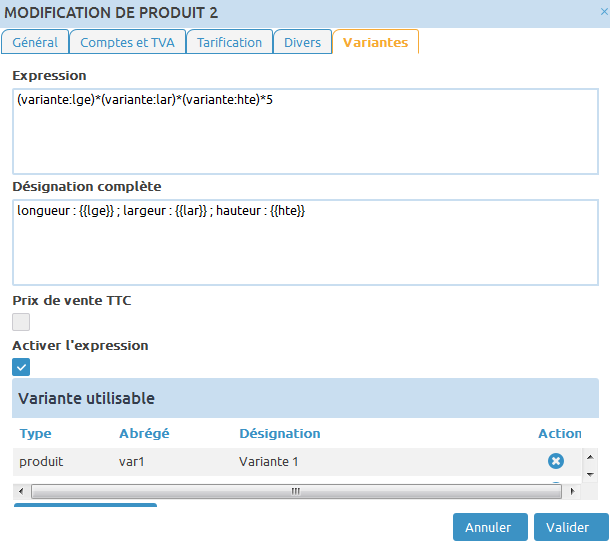Confirm changes with the Valider button
The image size is (610, 544).
coord(567,527)
